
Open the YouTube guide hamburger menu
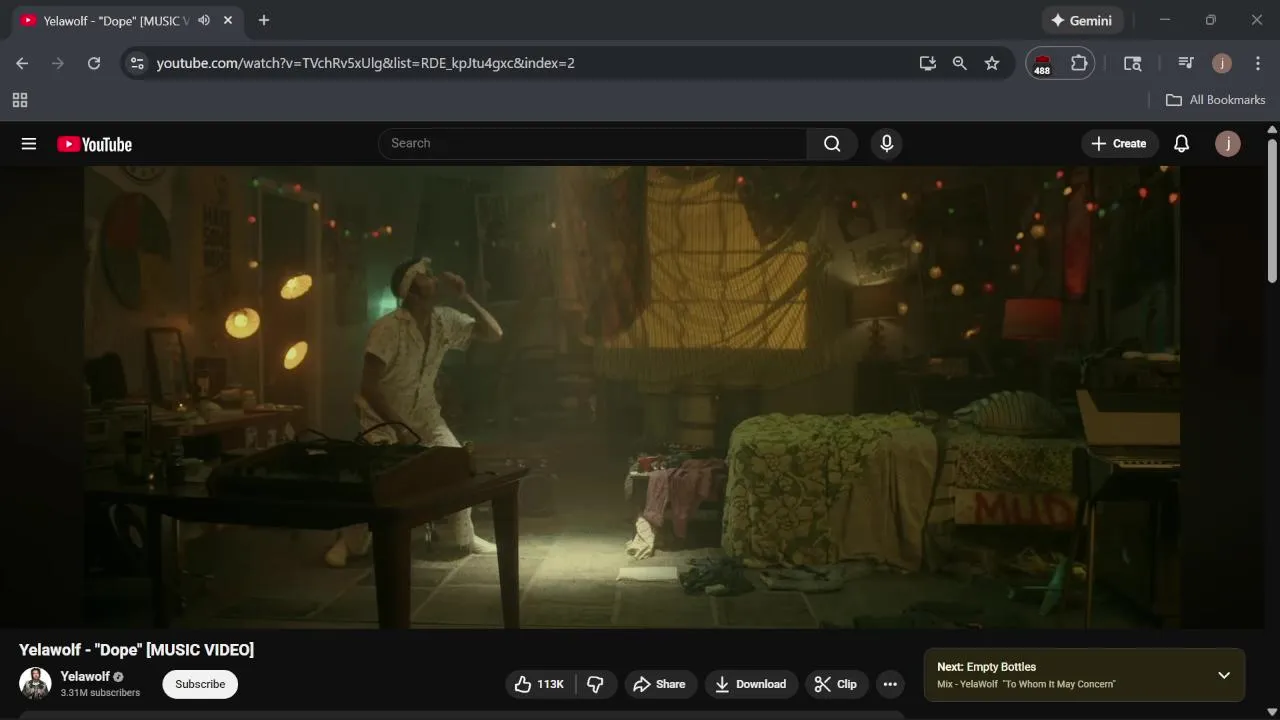coord(29,144)
